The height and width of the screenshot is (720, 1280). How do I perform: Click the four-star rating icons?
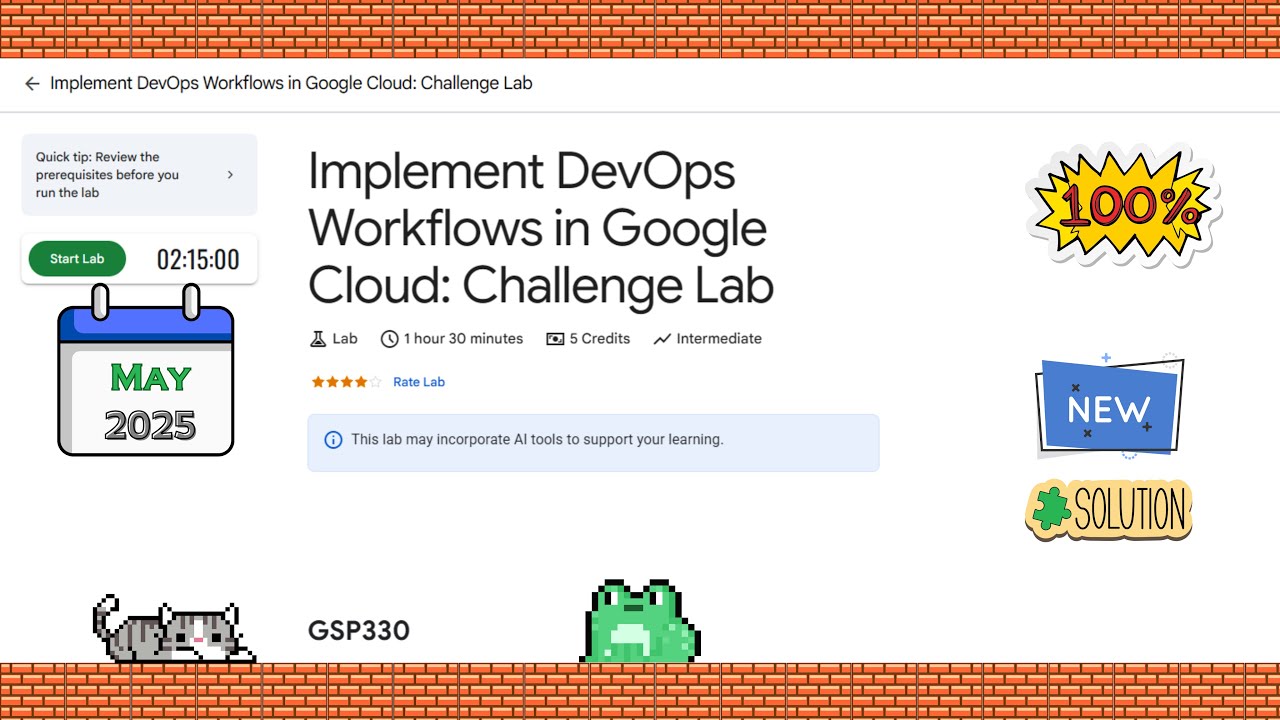[346, 382]
